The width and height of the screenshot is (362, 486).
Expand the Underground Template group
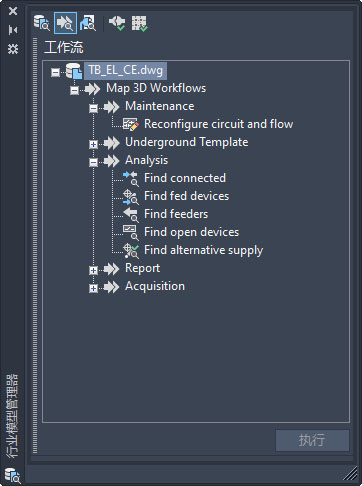(x=94, y=144)
